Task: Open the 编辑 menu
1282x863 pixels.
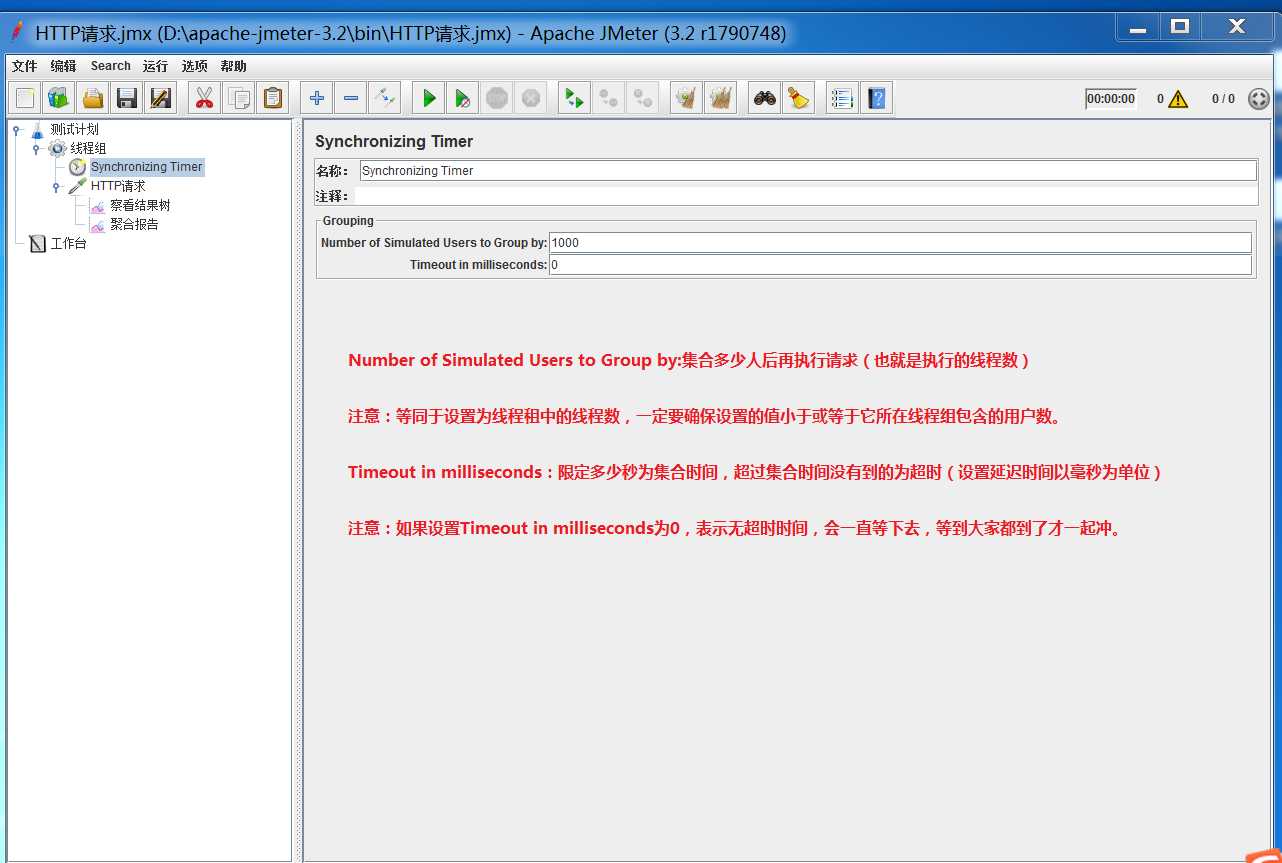Action: click(x=63, y=66)
